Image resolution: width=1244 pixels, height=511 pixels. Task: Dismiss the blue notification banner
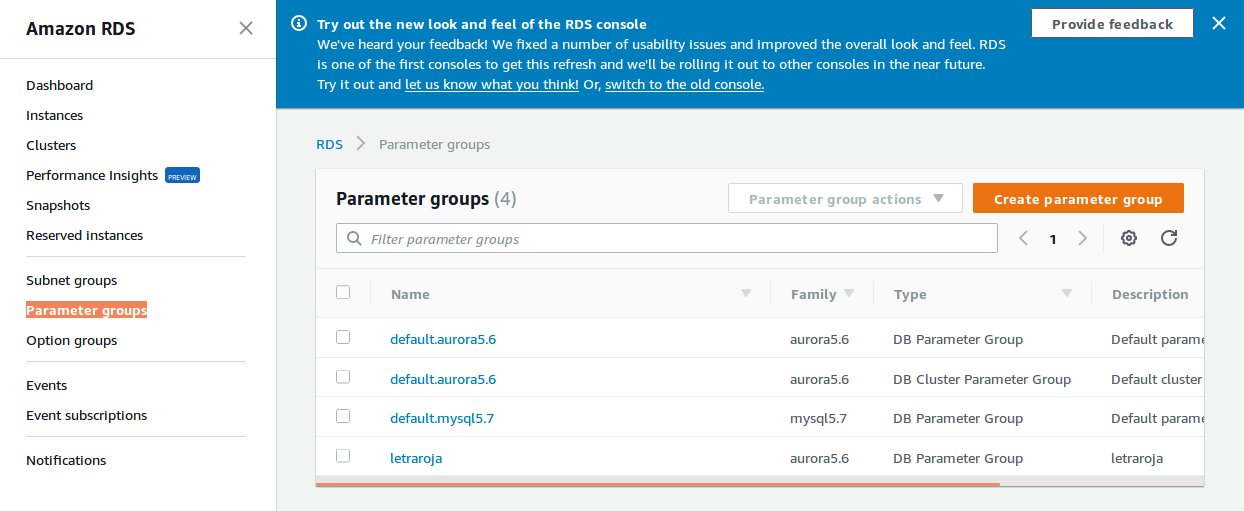pos(1218,23)
